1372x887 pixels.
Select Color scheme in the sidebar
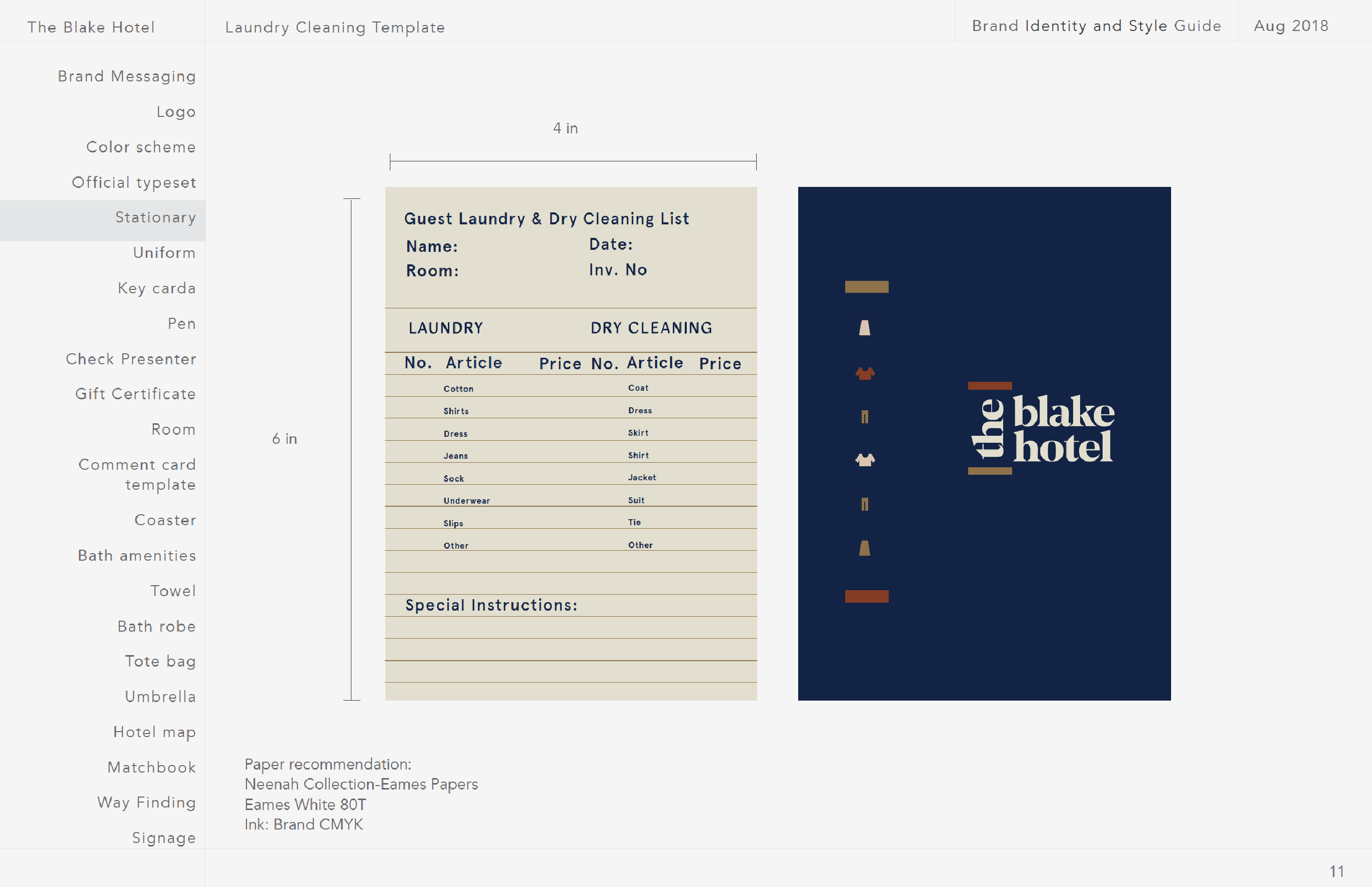point(140,147)
